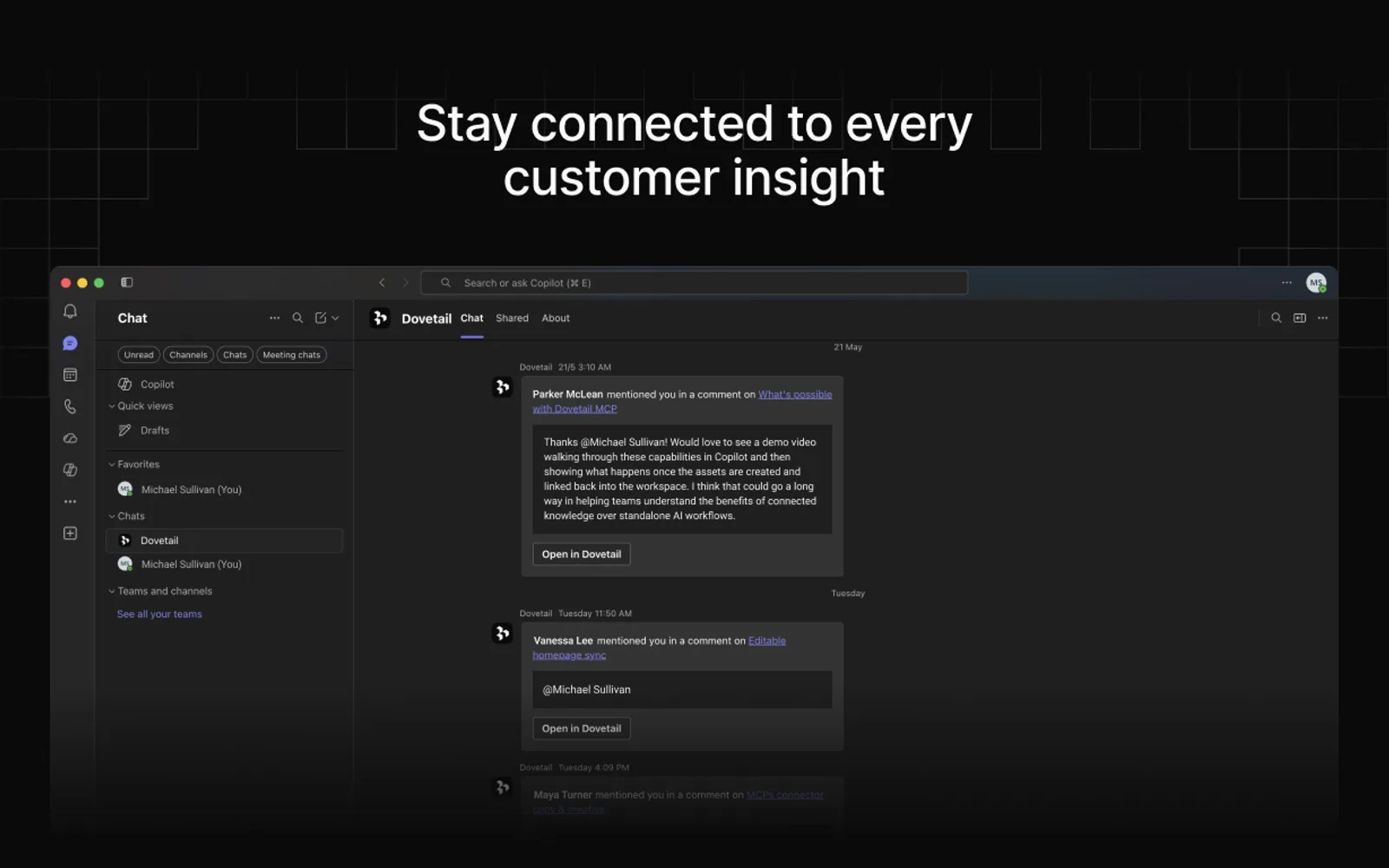Select the Chat tab of Dovetail
The width and height of the screenshot is (1389, 868).
[x=472, y=319]
